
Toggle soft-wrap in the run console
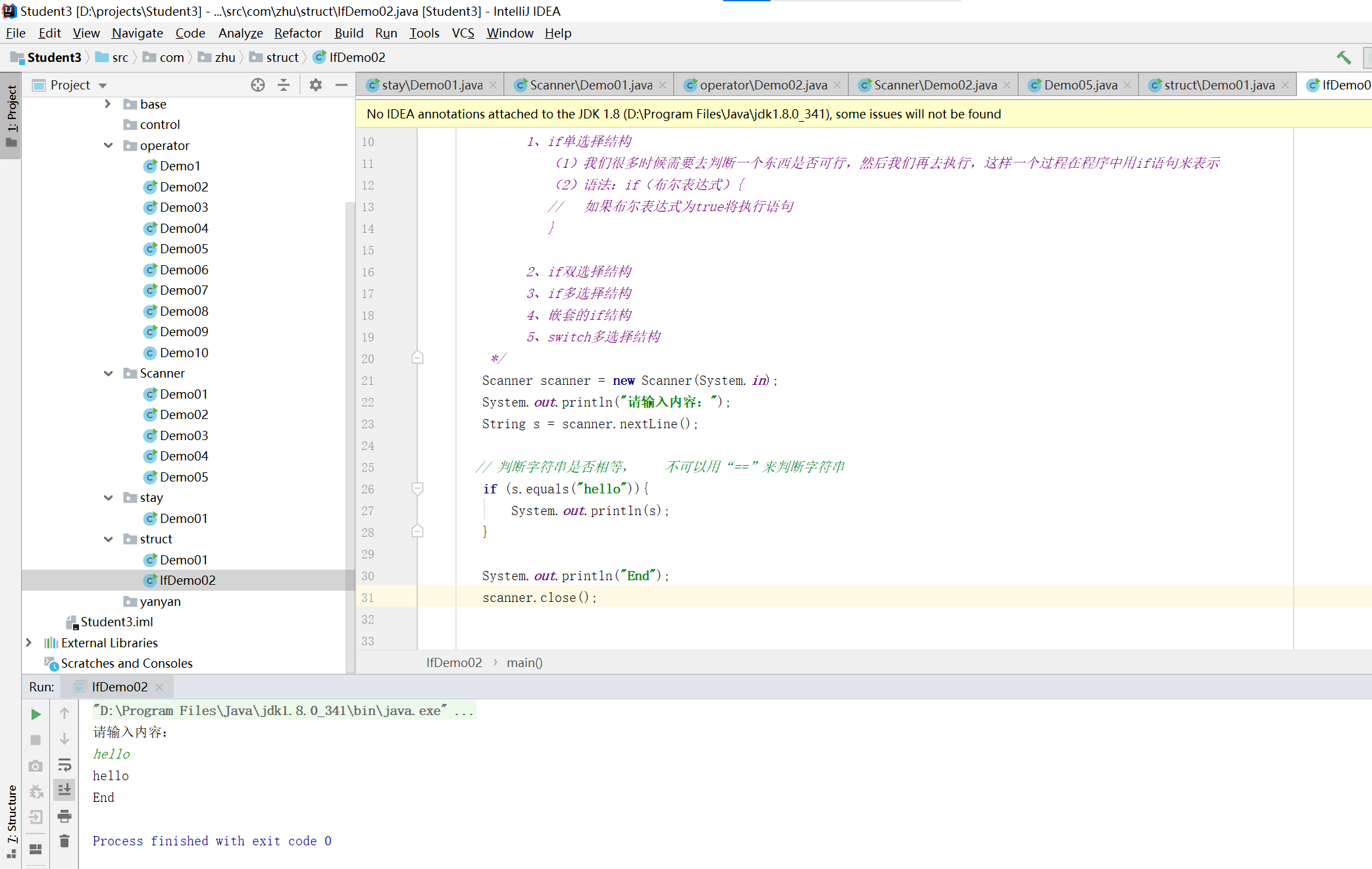[64, 764]
